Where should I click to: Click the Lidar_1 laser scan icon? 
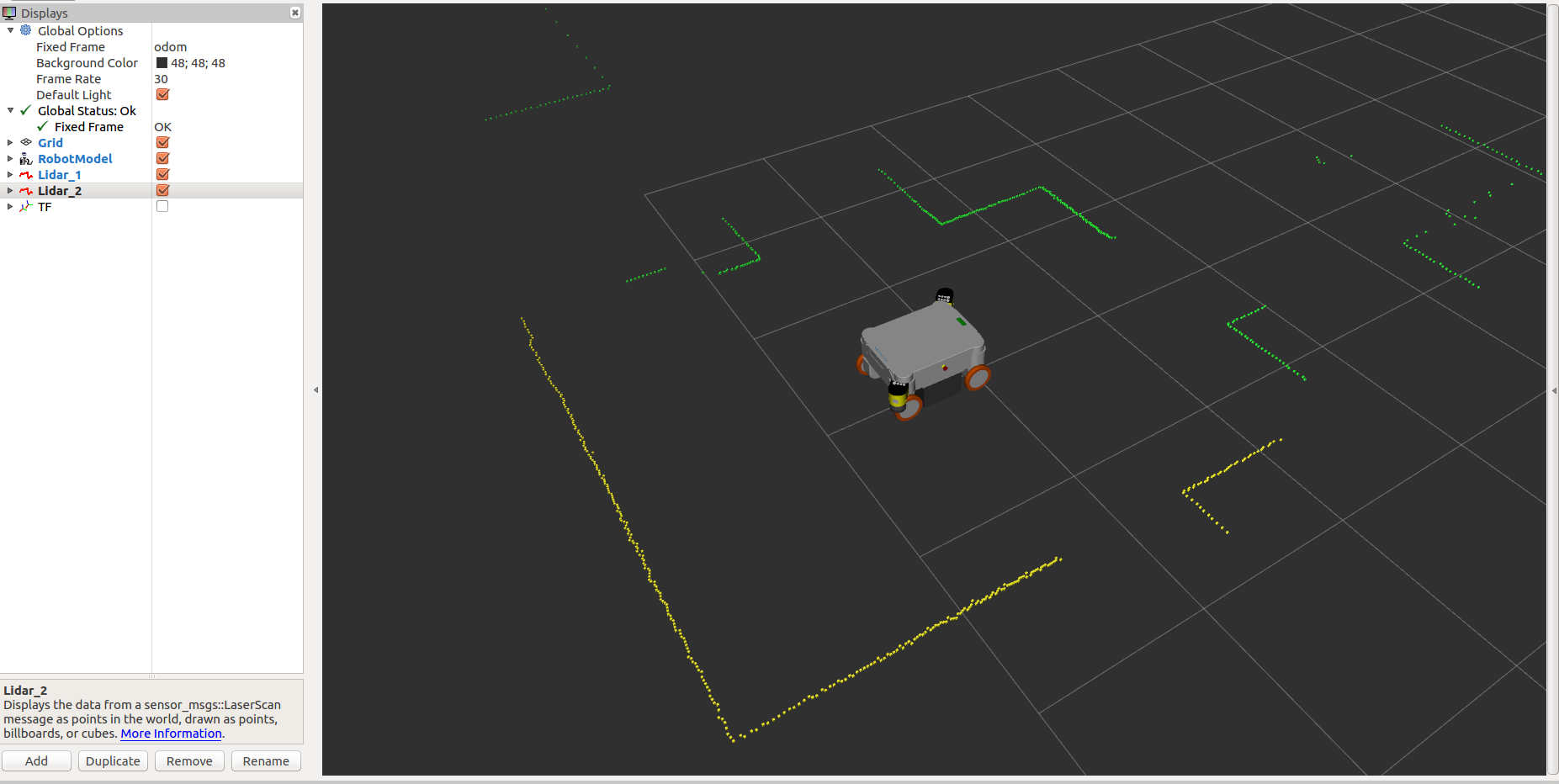(x=26, y=174)
